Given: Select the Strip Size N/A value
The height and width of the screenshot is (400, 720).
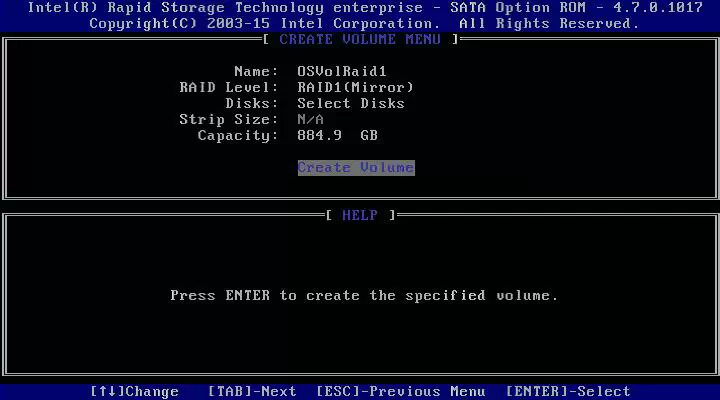Looking at the screenshot, I should (310, 119).
